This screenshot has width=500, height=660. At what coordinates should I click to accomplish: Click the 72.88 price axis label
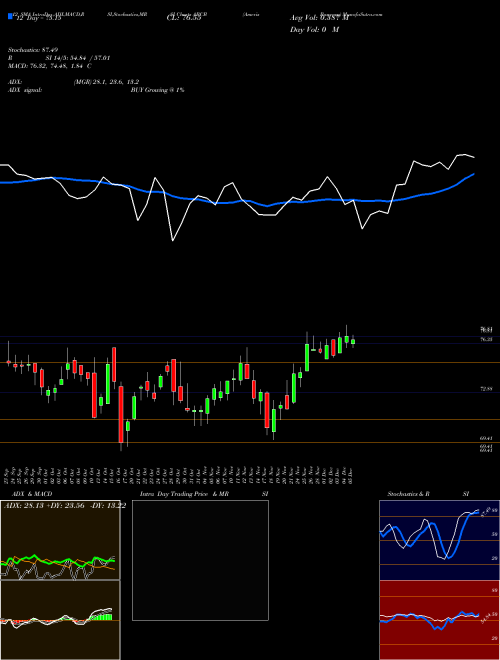486,390
